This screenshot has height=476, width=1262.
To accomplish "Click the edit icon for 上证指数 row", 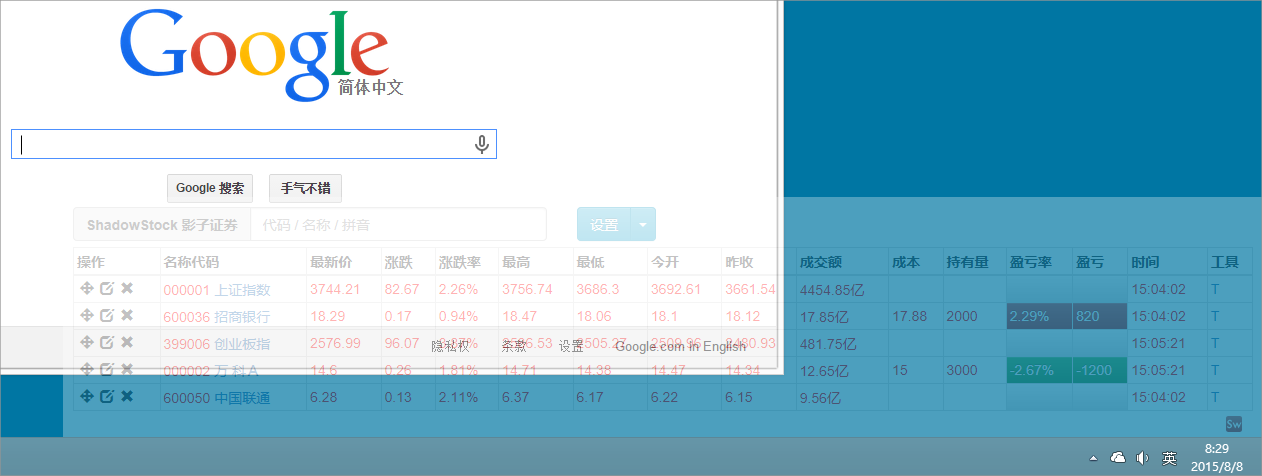I will click(x=107, y=289).
